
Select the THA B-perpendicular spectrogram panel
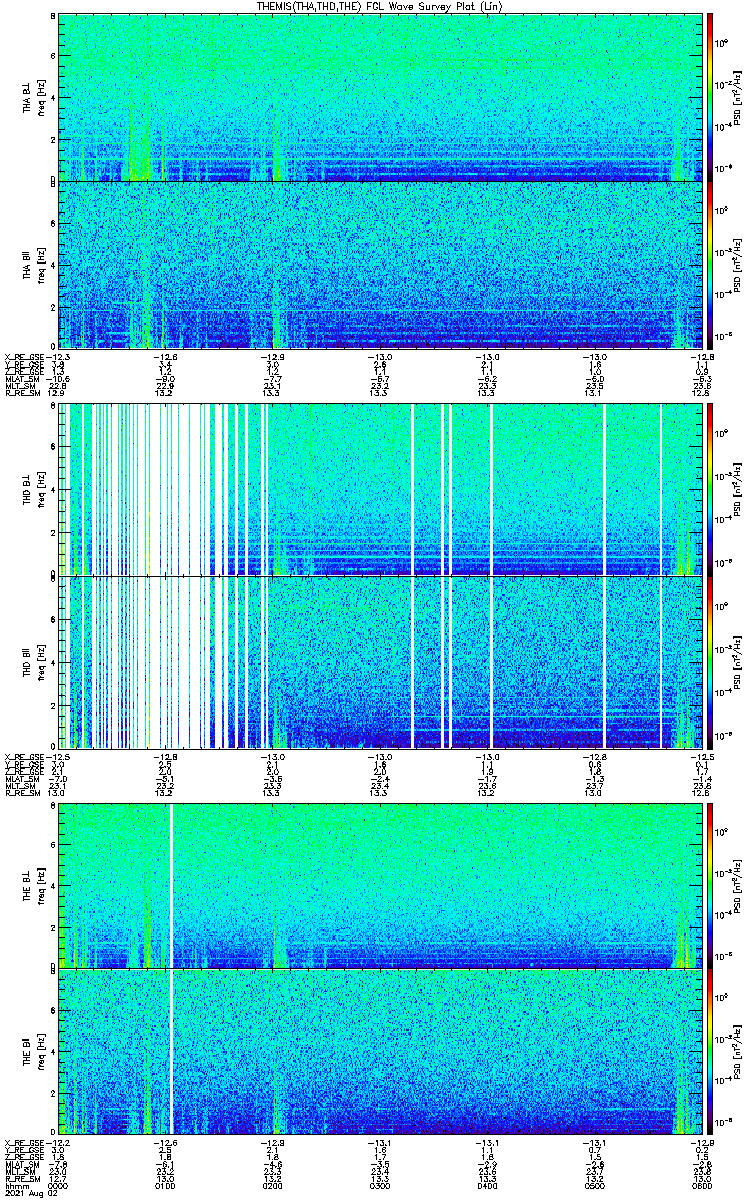tap(380, 97)
